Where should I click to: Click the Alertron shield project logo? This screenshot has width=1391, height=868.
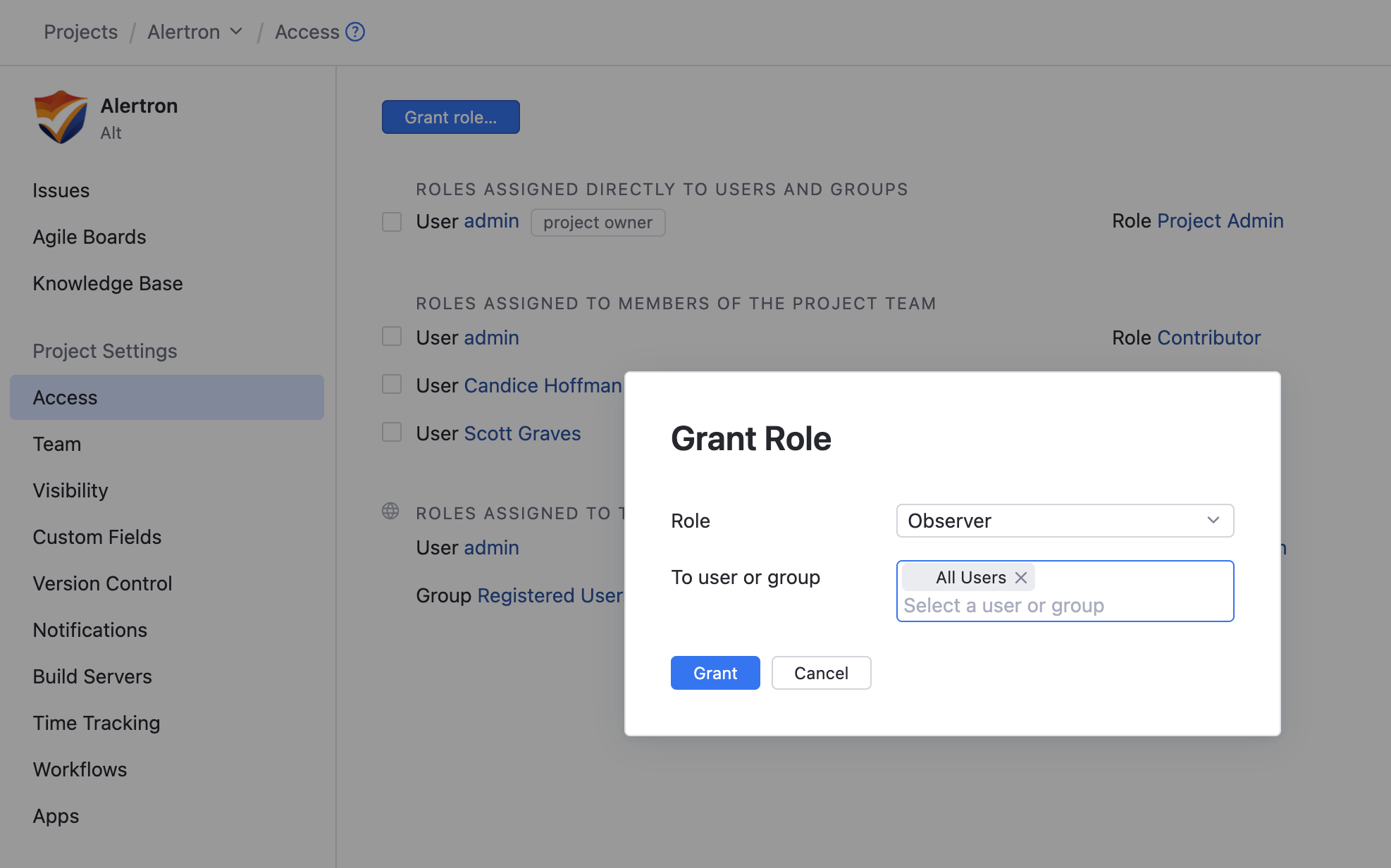61,117
